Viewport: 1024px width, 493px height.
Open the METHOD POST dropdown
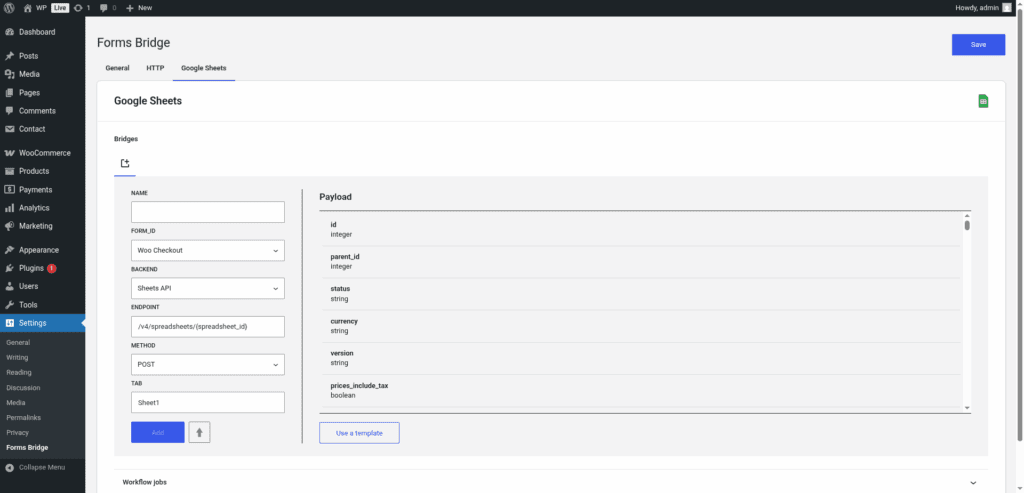(208, 364)
